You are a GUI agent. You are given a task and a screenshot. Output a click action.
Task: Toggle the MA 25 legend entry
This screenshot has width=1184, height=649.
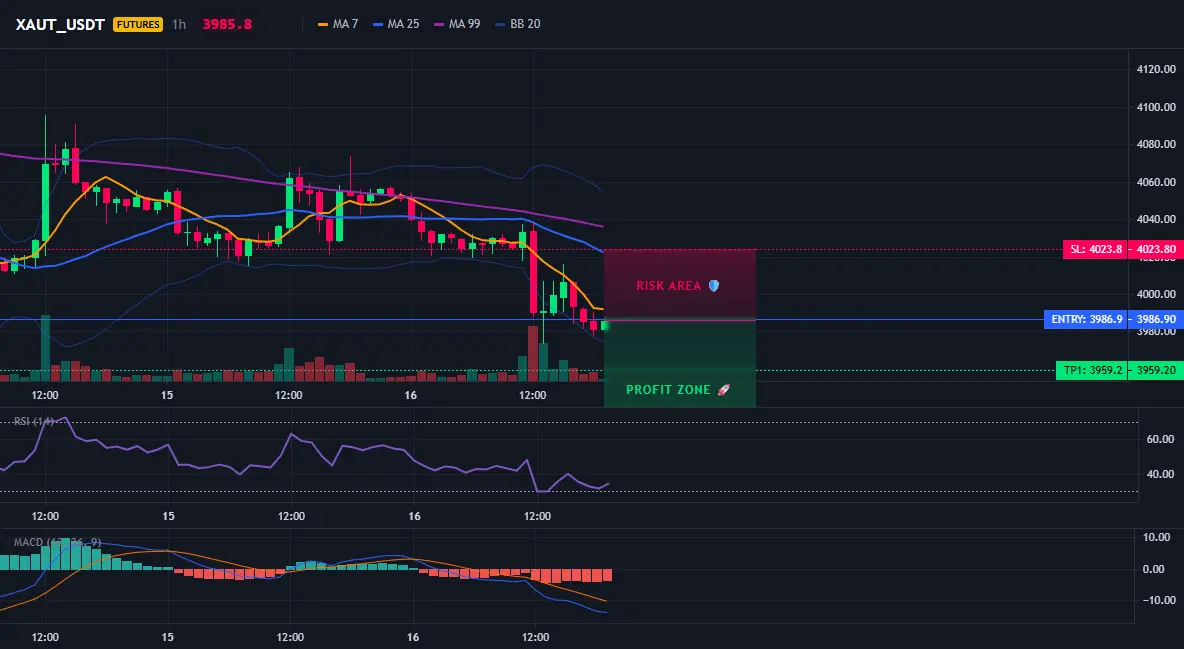[x=396, y=24]
